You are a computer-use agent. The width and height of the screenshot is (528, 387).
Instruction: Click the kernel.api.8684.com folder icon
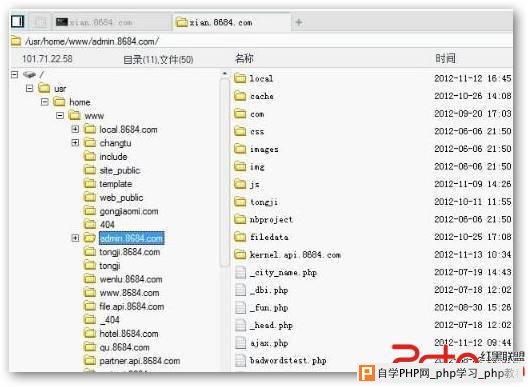[x=240, y=254]
